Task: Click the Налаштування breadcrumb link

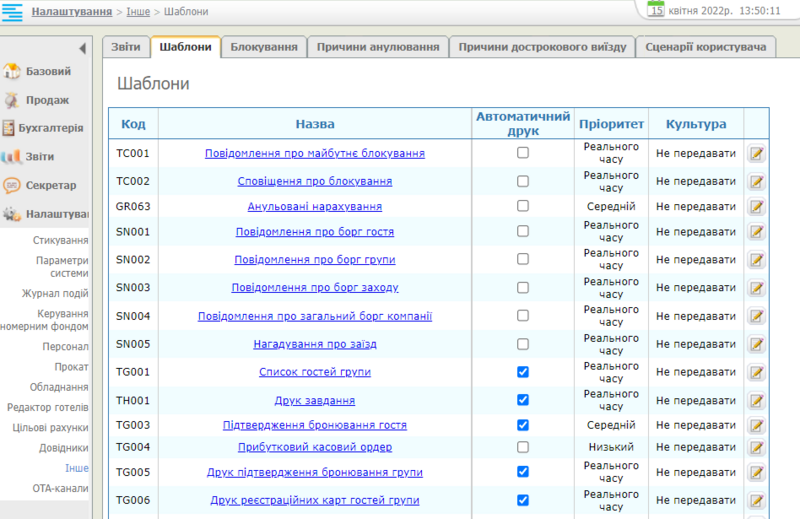Action: [x=70, y=12]
